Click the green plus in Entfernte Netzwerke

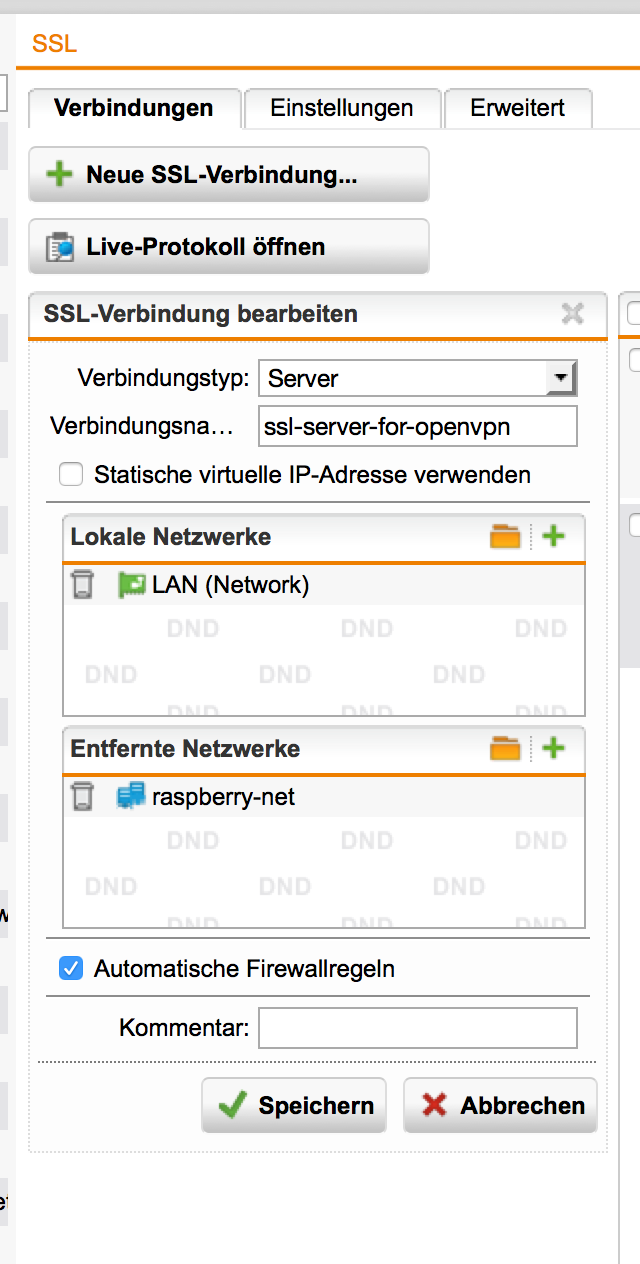[x=553, y=748]
